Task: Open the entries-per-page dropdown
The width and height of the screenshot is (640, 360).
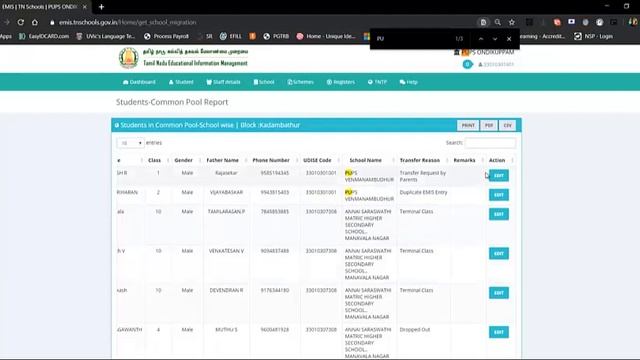Action: point(130,143)
